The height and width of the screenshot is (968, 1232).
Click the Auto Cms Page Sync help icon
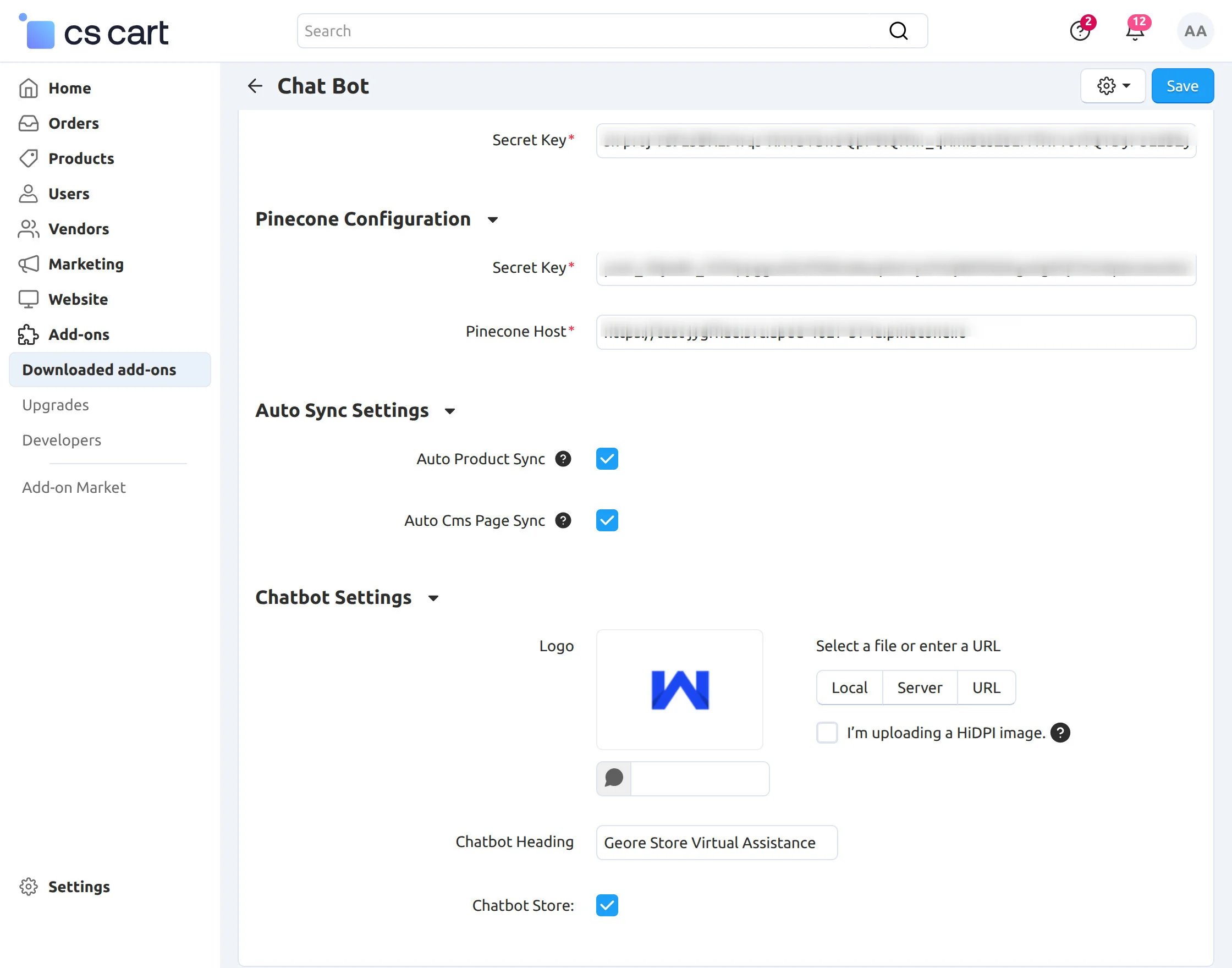point(563,520)
